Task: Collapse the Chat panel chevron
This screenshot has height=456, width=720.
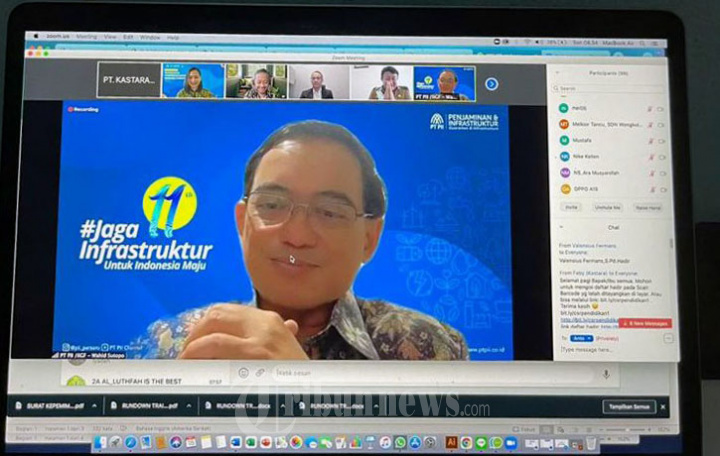Action: [561, 227]
